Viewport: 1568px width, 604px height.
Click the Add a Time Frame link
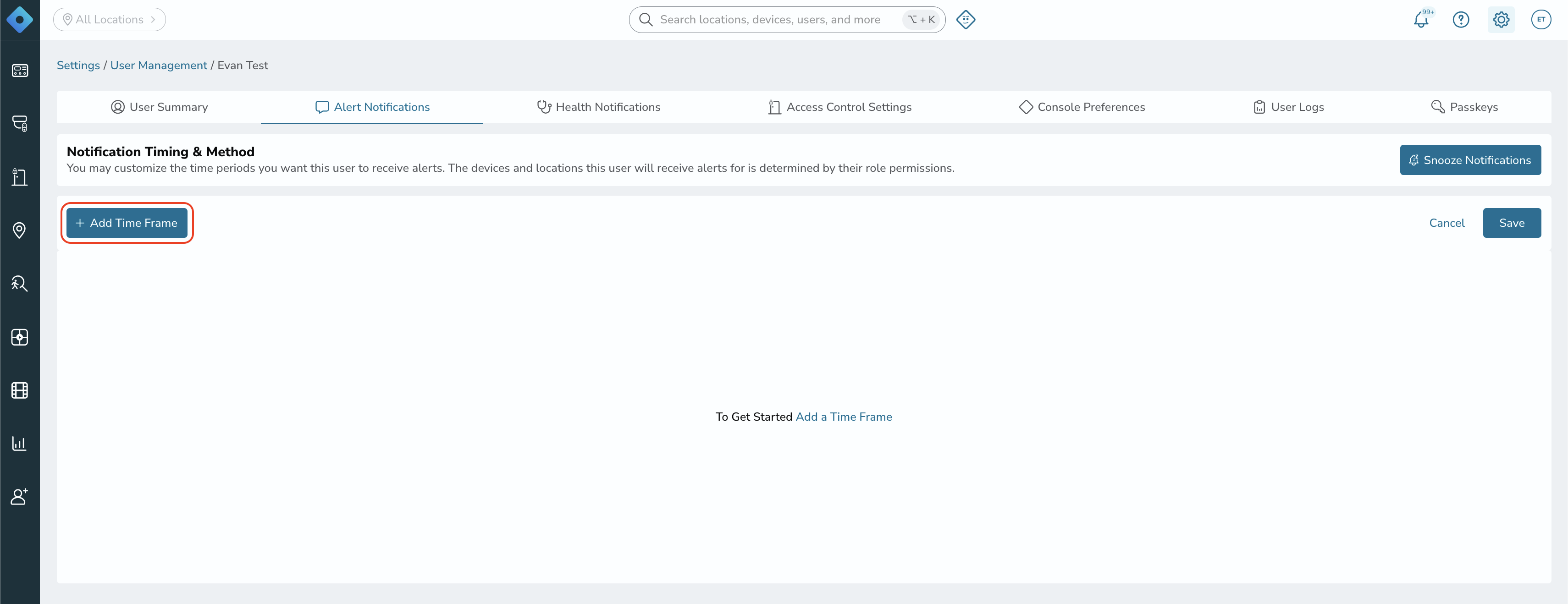pos(844,417)
